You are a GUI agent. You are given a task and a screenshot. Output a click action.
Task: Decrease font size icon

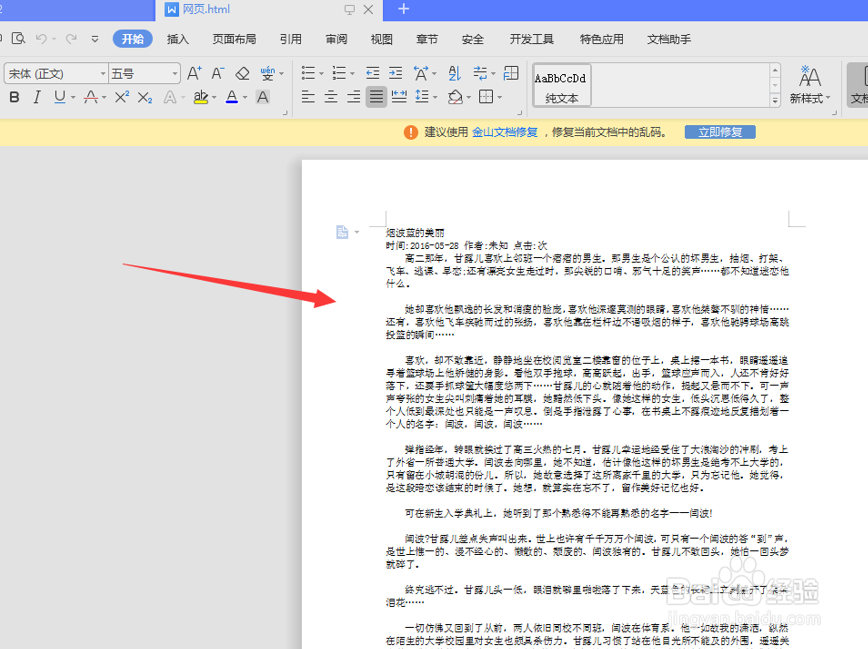218,73
